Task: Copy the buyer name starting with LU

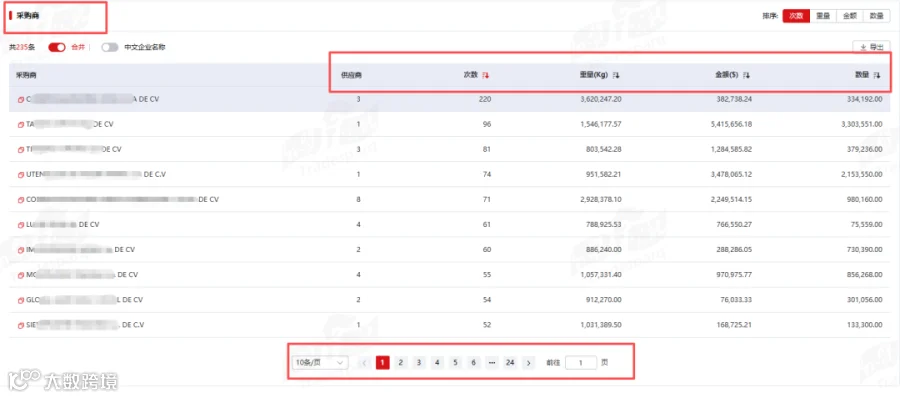Action: coord(21,225)
